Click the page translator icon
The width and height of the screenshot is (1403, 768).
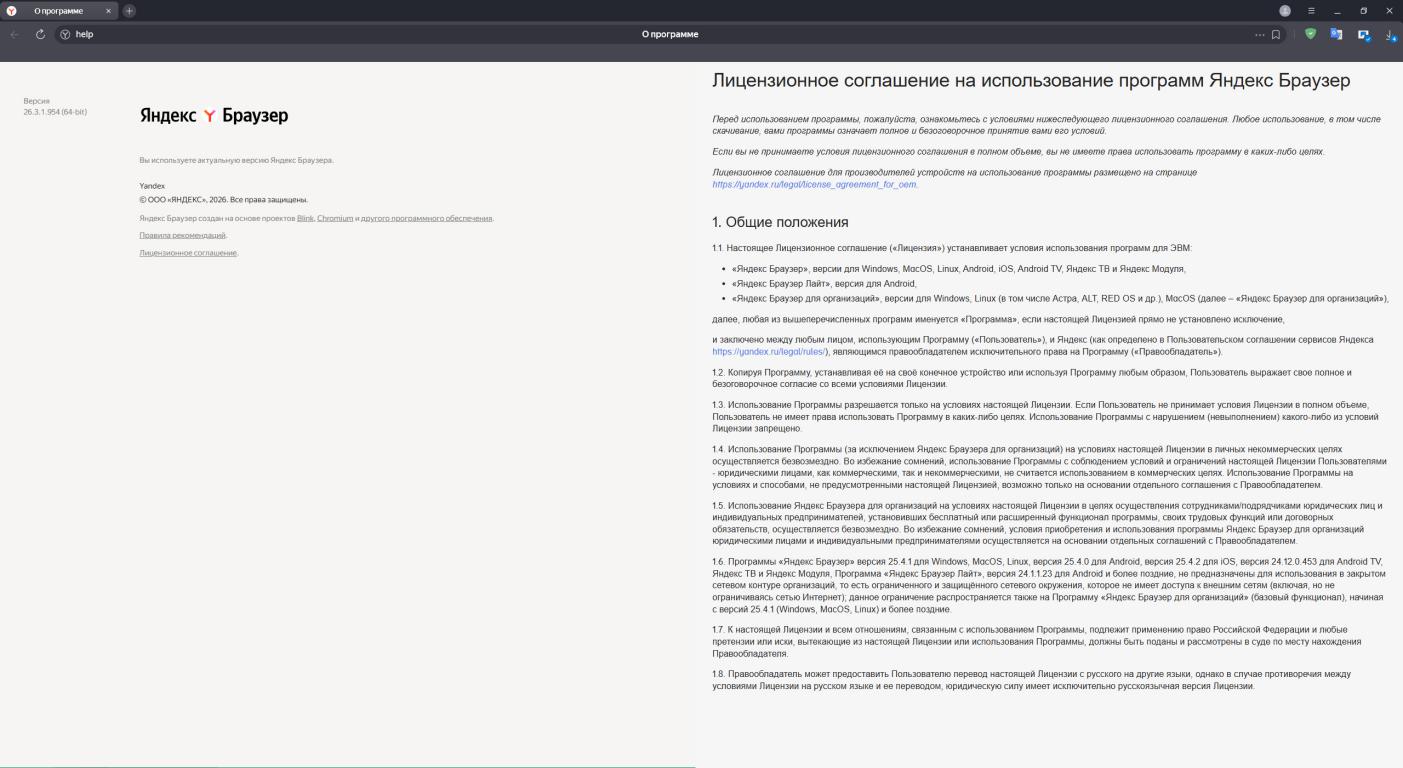[1336, 34]
